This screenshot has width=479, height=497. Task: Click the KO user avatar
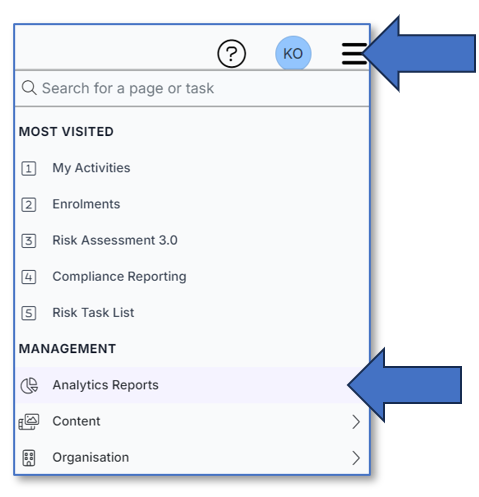coord(293,53)
